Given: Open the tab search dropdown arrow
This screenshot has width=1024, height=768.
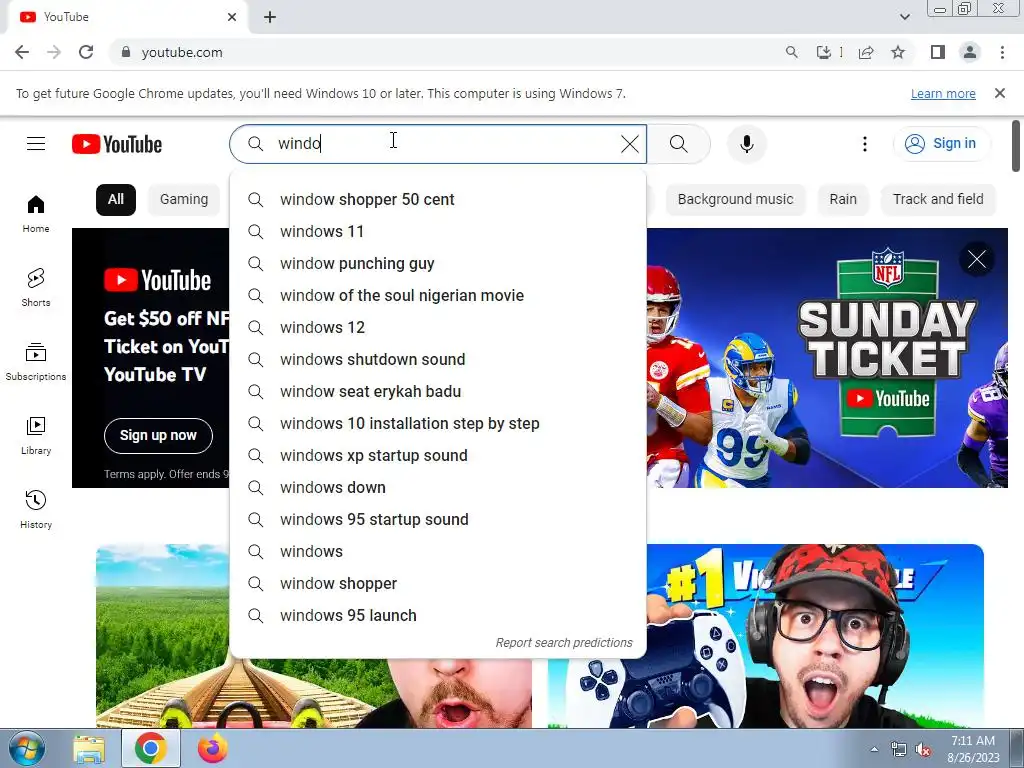Looking at the screenshot, I should 904,17.
